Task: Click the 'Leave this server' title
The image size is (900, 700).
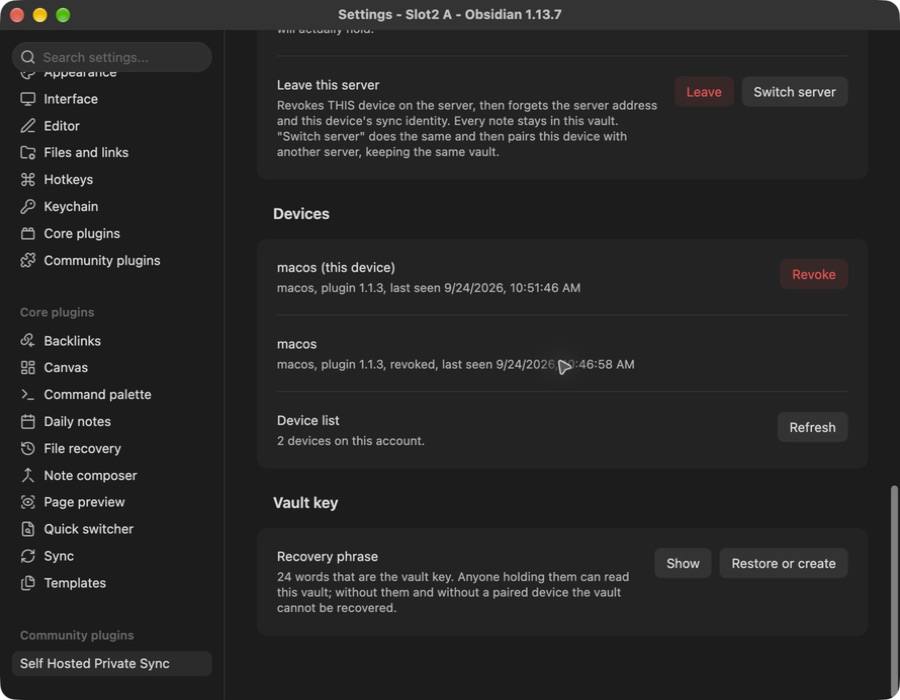Action: point(328,85)
